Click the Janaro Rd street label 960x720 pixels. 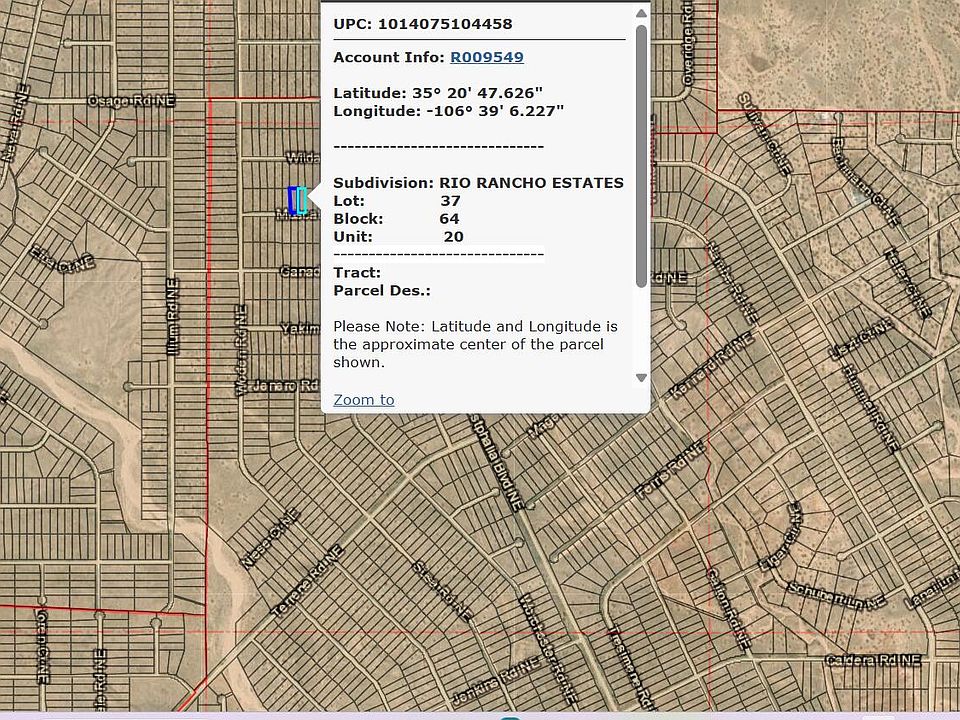click(x=285, y=385)
